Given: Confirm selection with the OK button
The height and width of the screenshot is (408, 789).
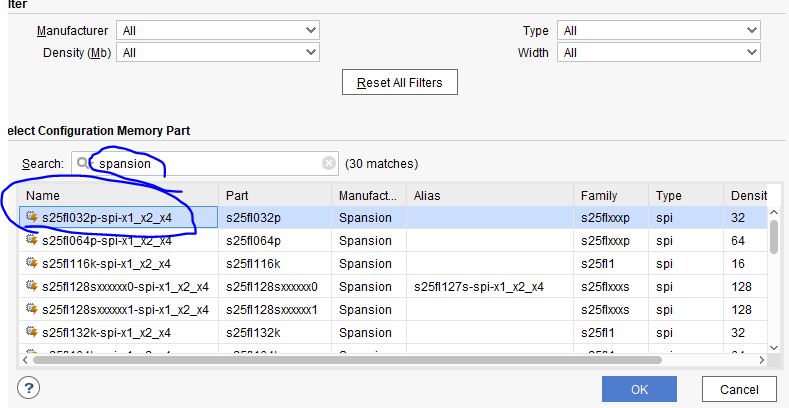Looking at the screenshot, I should (640, 388).
